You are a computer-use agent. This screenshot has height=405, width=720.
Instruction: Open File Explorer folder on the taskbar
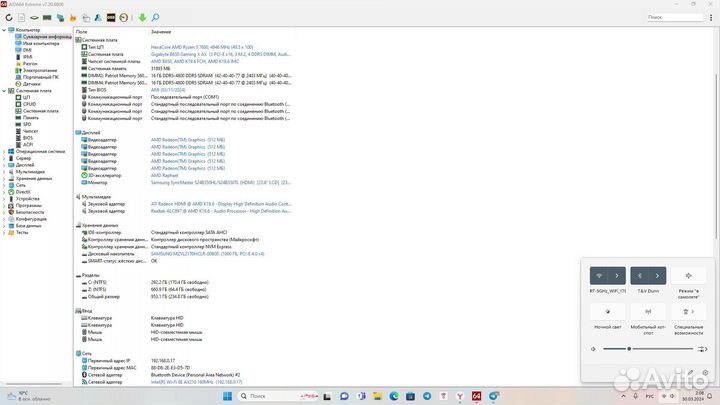[x=377, y=396]
